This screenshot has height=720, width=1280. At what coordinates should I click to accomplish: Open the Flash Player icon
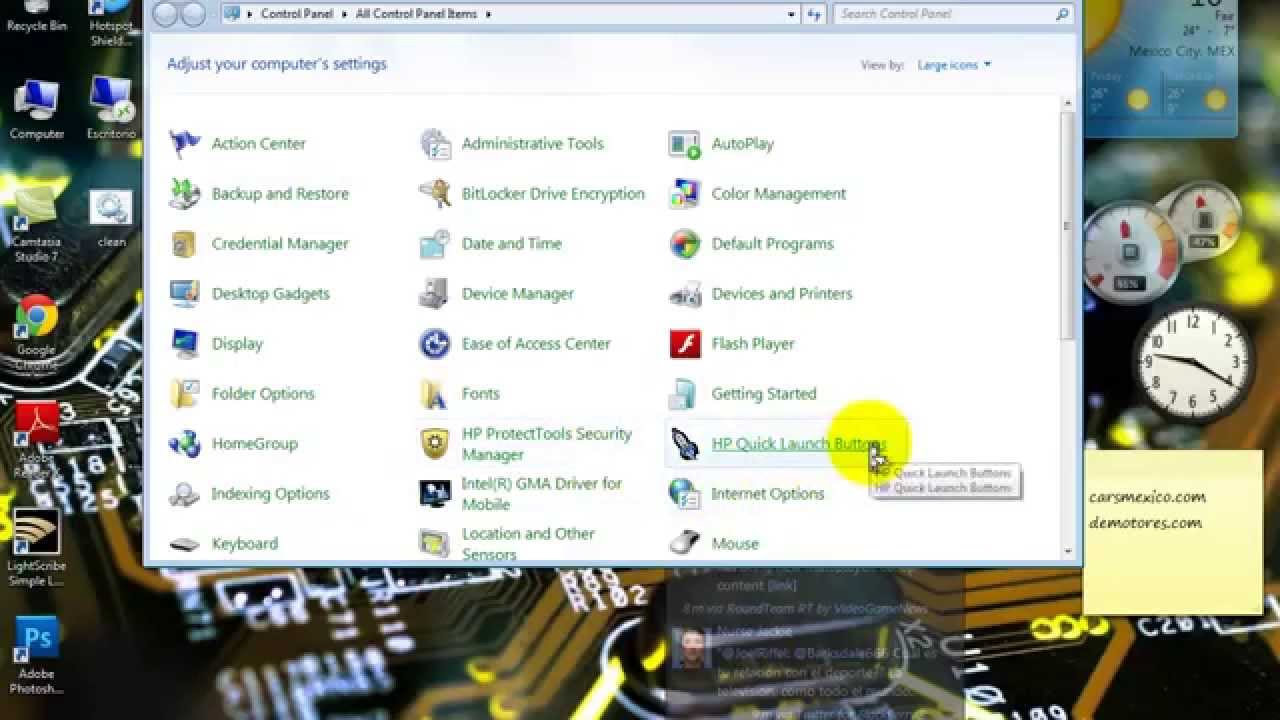pyautogui.click(x=685, y=344)
